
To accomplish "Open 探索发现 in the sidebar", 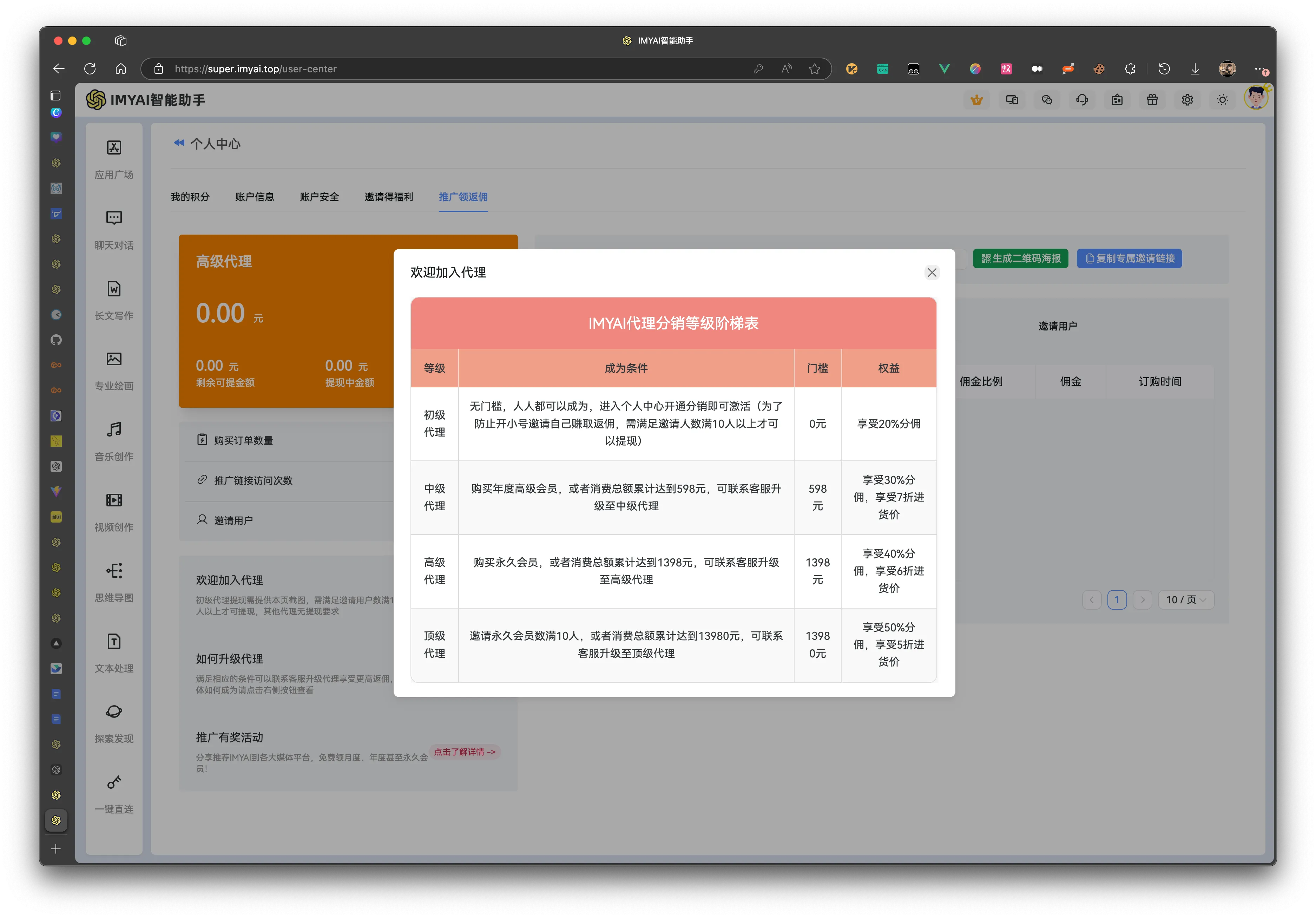I will coord(113,724).
